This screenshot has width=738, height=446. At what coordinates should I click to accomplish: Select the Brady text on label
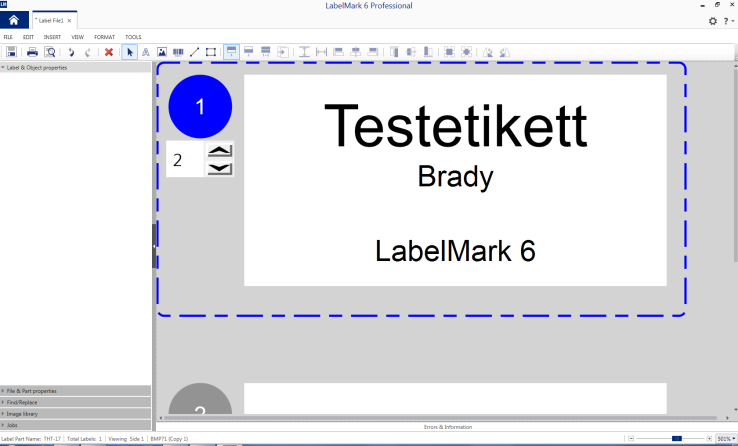(456, 177)
